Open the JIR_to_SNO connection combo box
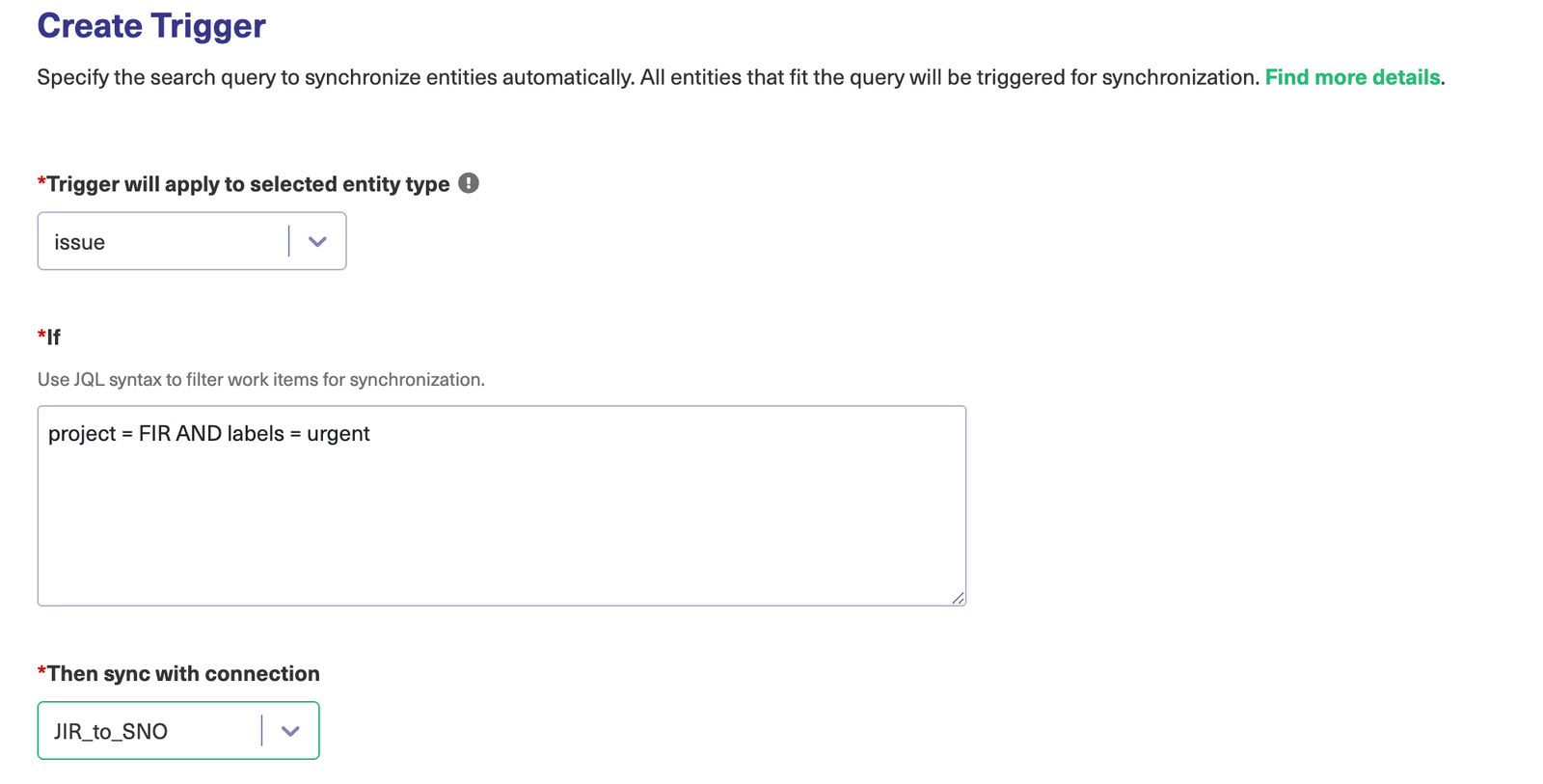Viewport: 1543px width, 784px height. pos(149,731)
